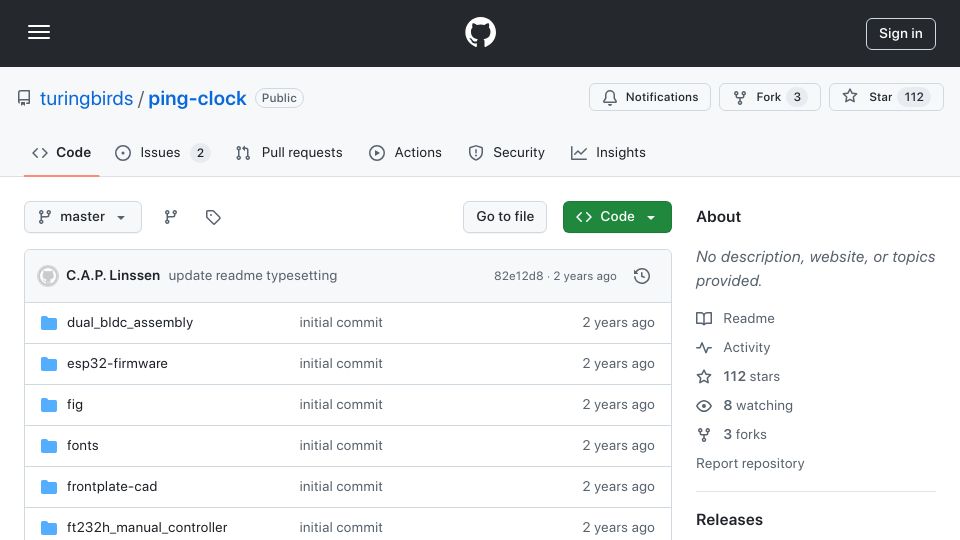Click folder icon beside esp32-firmware
The height and width of the screenshot is (540, 960).
(x=49, y=364)
